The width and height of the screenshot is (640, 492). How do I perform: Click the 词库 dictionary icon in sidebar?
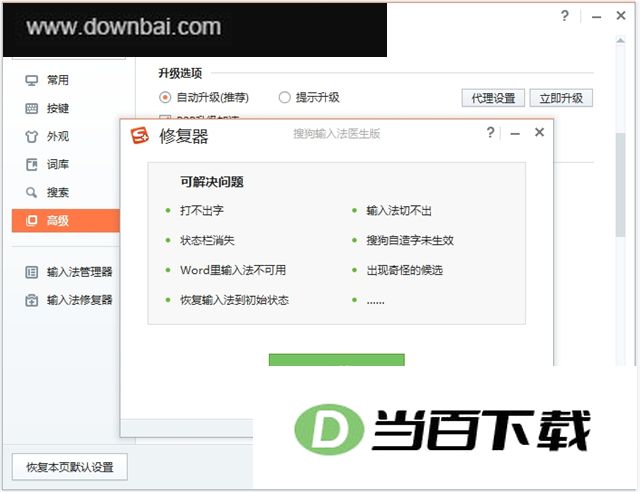point(31,165)
